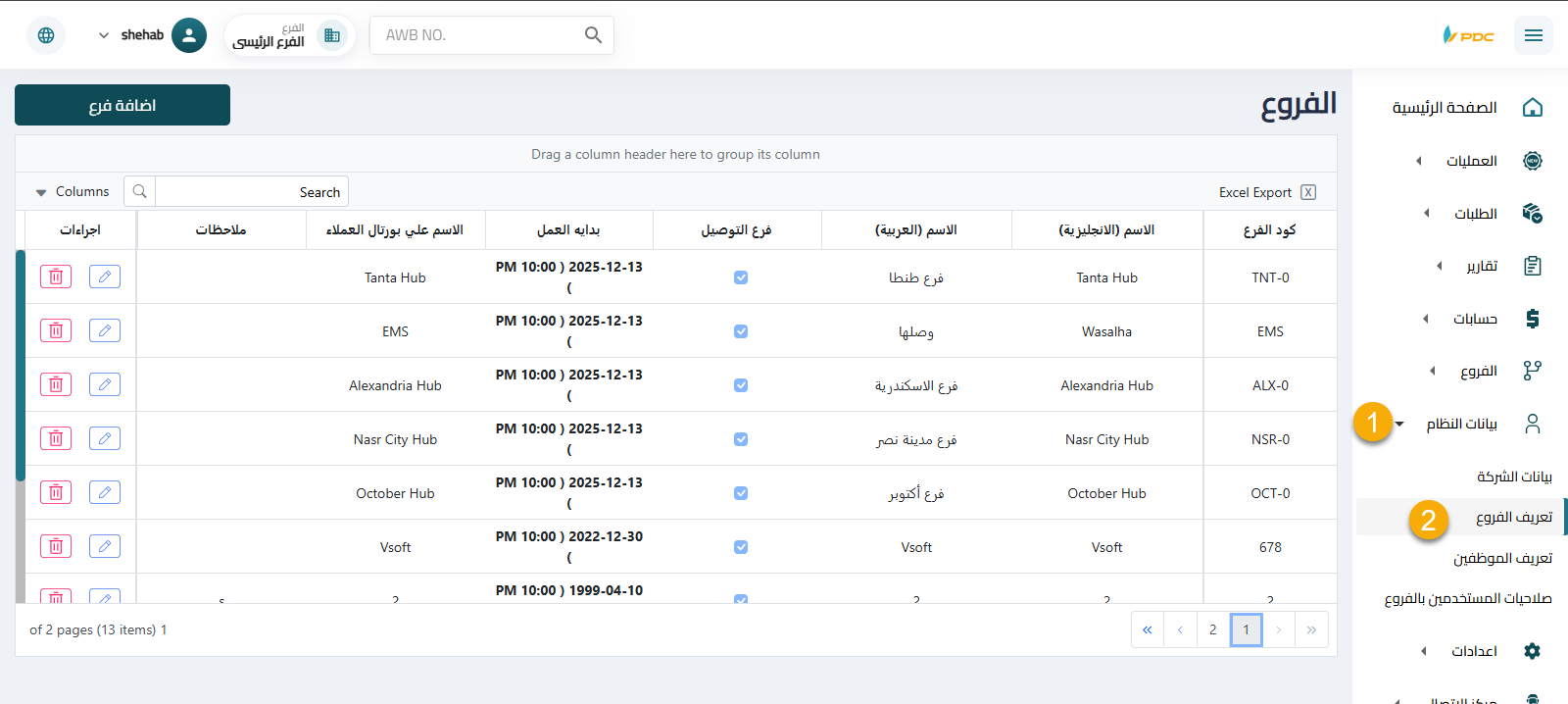Go to page 2 of the grid
The width and height of the screenshot is (1568, 704).
(1213, 629)
